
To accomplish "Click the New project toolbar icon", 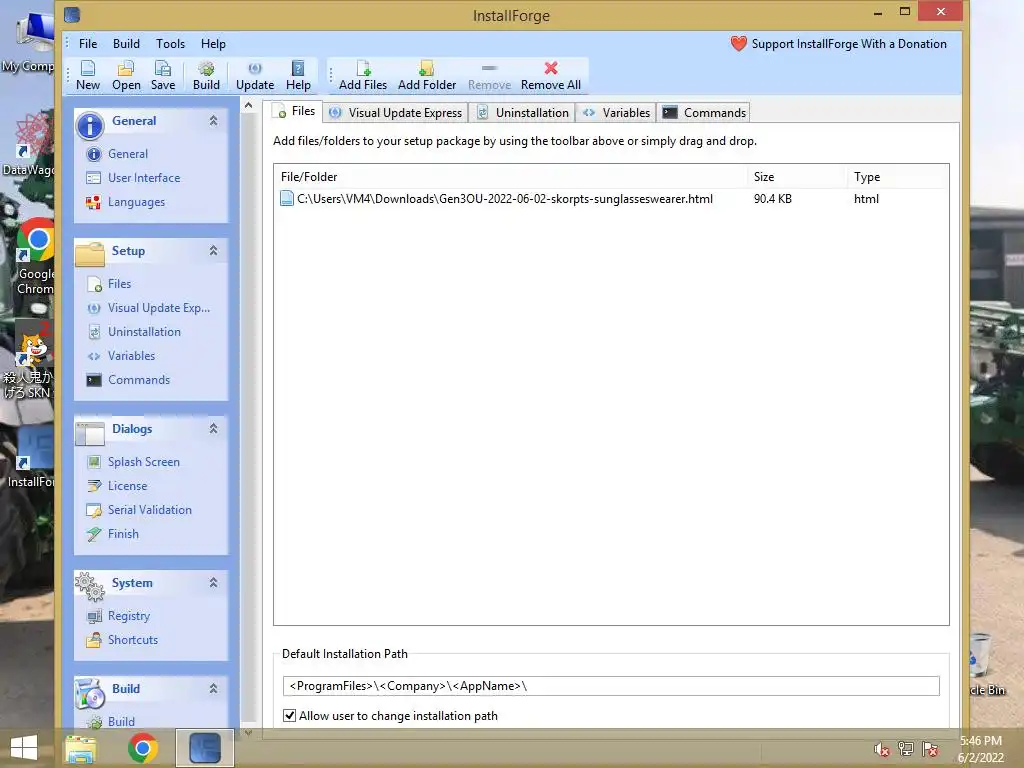I will 88,76.
